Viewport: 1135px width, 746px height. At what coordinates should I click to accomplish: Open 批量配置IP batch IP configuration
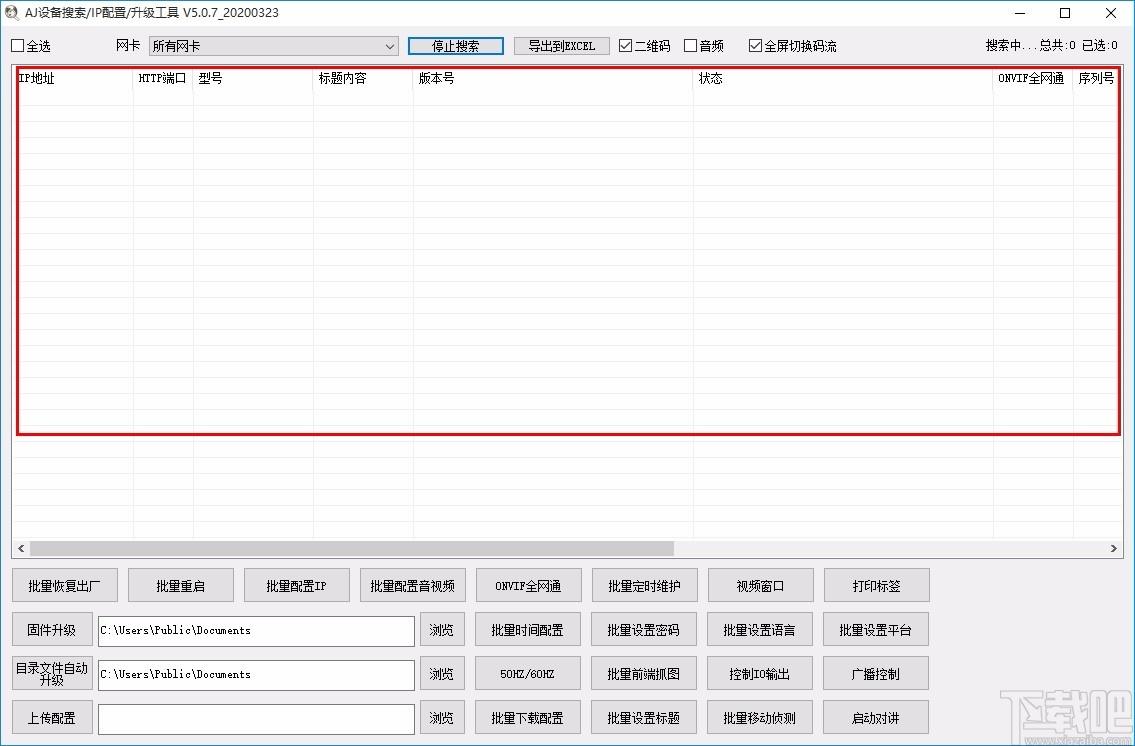click(297, 585)
